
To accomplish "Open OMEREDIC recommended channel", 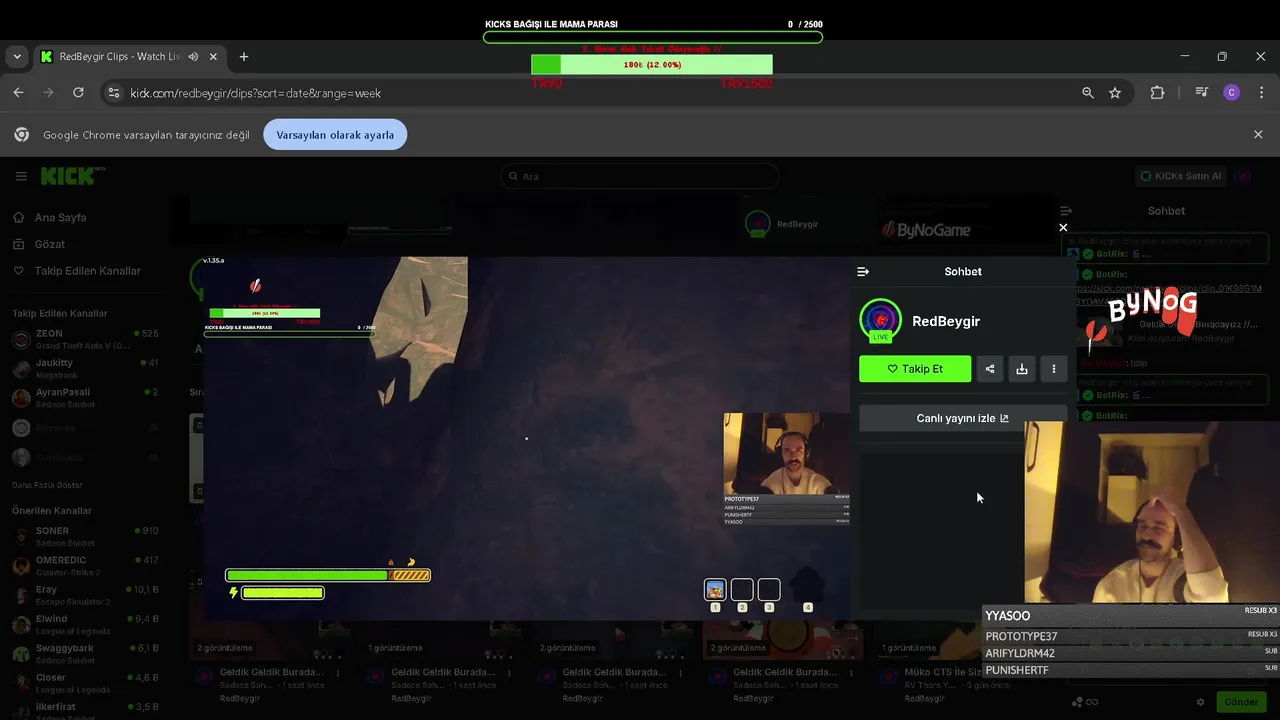I will [84, 565].
